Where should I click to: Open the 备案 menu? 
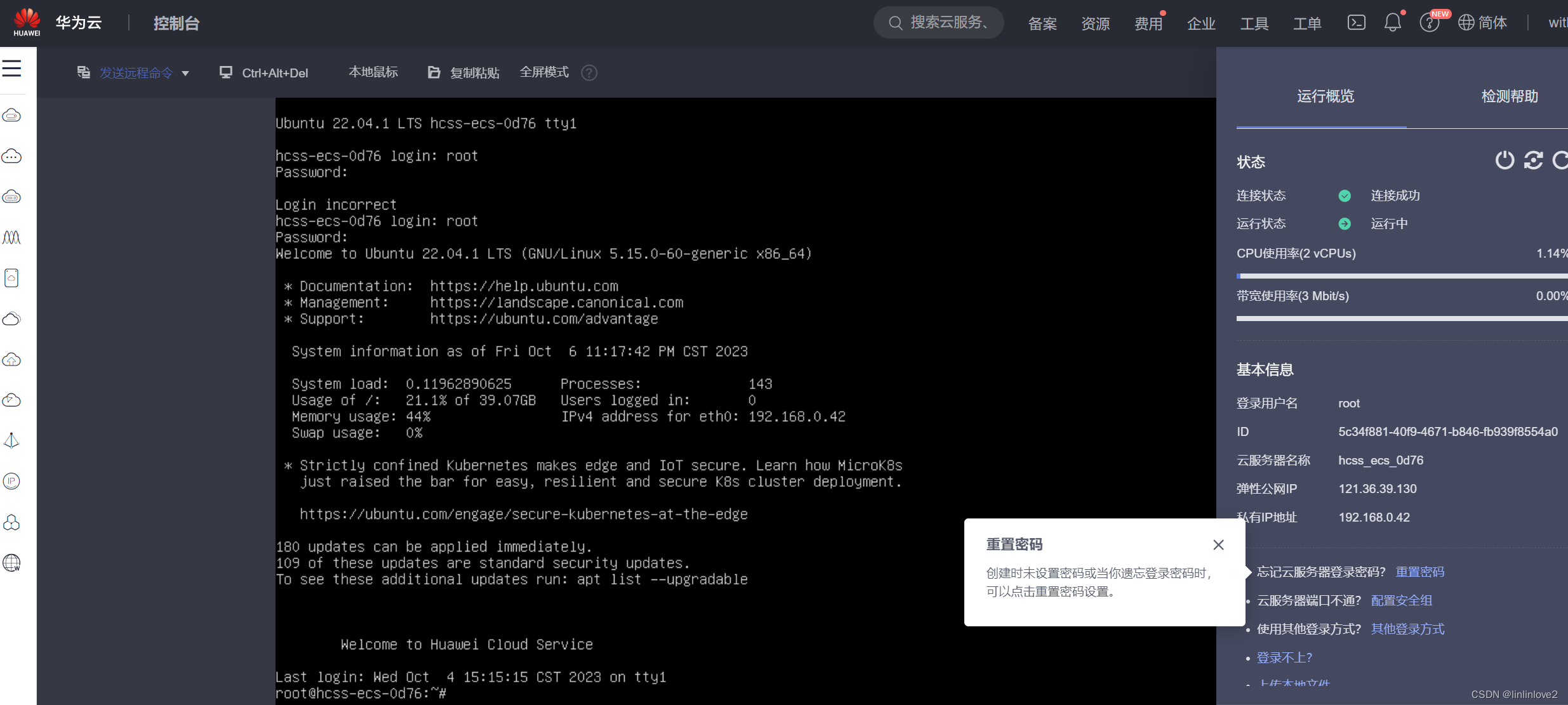tap(1042, 24)
